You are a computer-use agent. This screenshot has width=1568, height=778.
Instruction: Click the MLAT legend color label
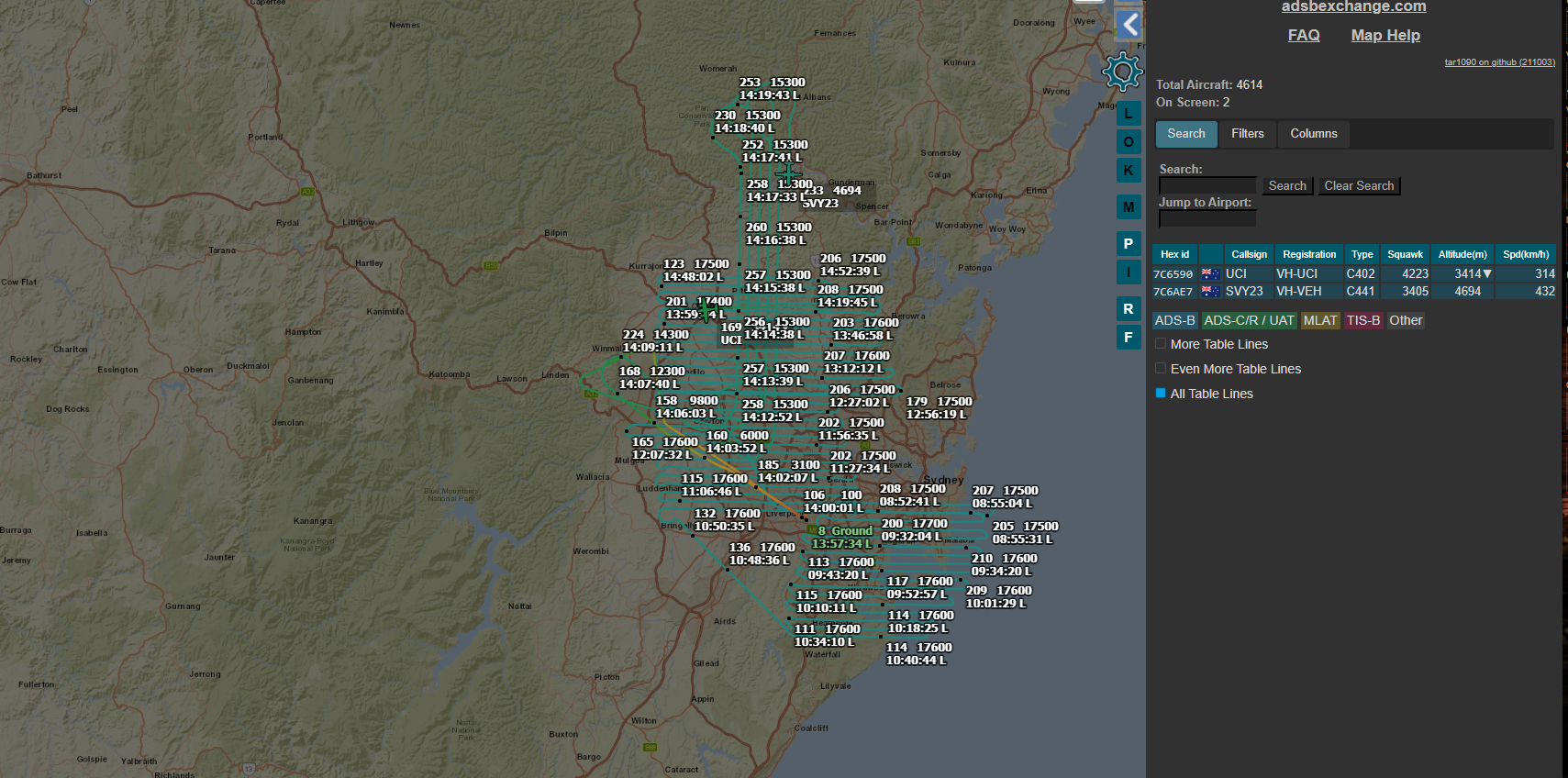click(1320, 321)
